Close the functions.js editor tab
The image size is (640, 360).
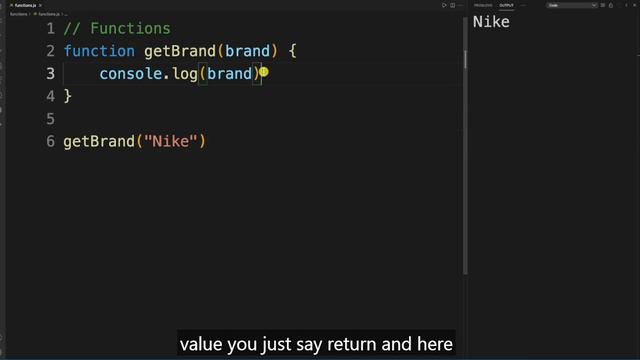pos(40,5)
